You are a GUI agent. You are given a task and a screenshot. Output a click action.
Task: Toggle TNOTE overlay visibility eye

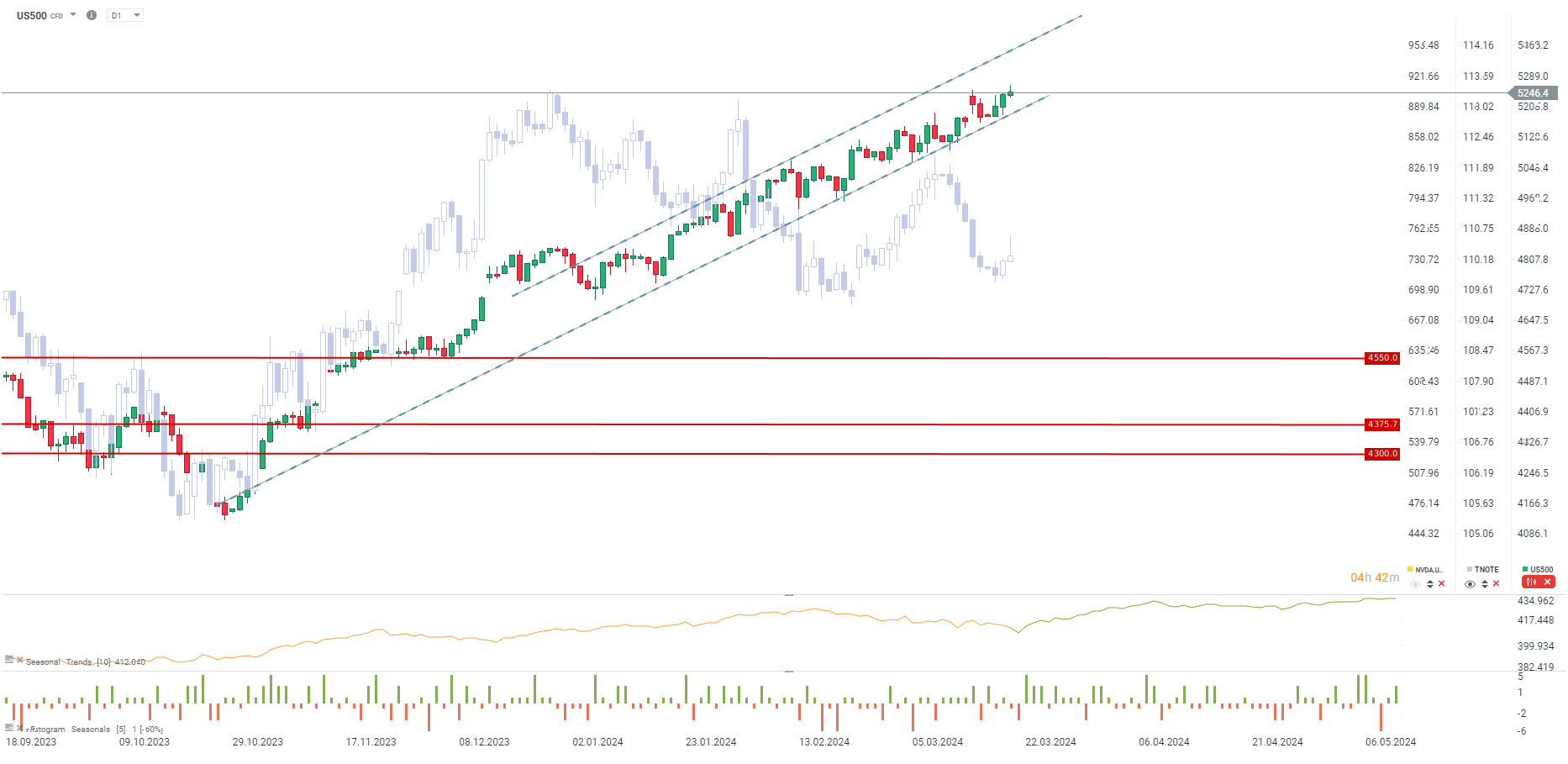tap(1471, 584)
